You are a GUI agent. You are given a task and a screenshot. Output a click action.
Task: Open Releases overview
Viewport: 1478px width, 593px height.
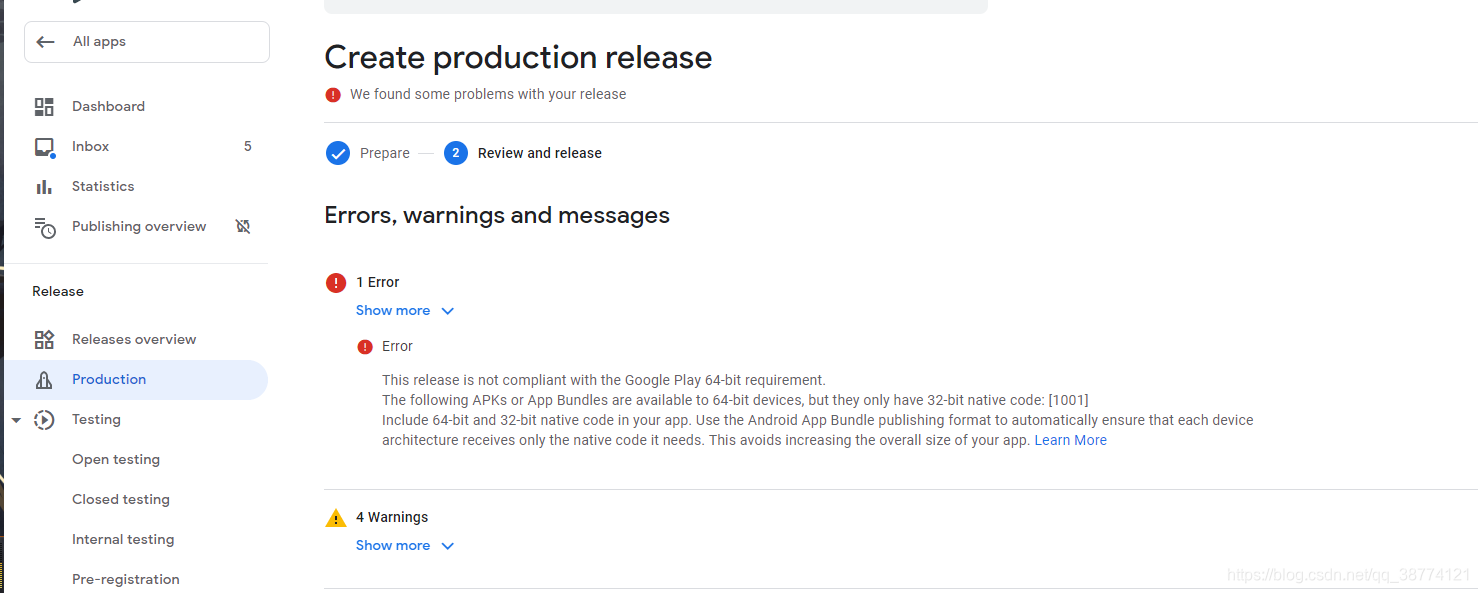coord(134,339)
